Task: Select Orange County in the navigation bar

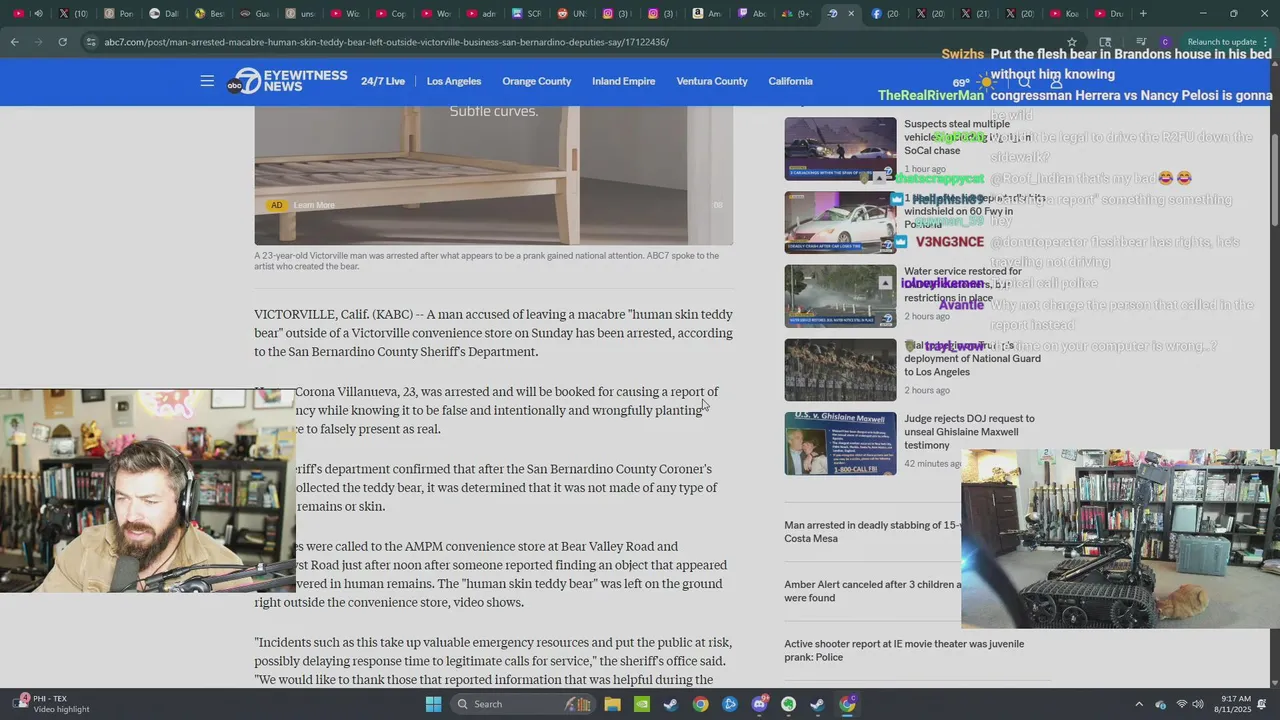Action: tap(537, 81)
